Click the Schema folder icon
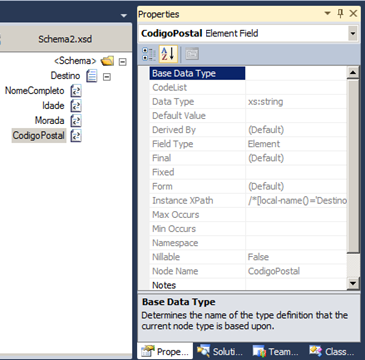Viewport: 365px width, 360px height. 107,61
